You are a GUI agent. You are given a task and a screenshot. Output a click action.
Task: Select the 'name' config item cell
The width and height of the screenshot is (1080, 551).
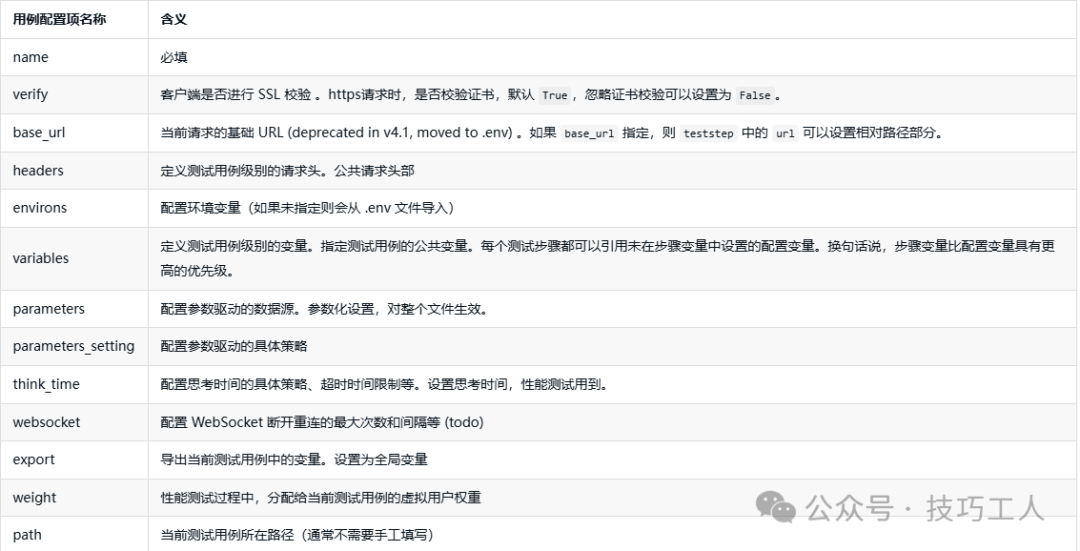pyautogui.click(x=74, y=57)
